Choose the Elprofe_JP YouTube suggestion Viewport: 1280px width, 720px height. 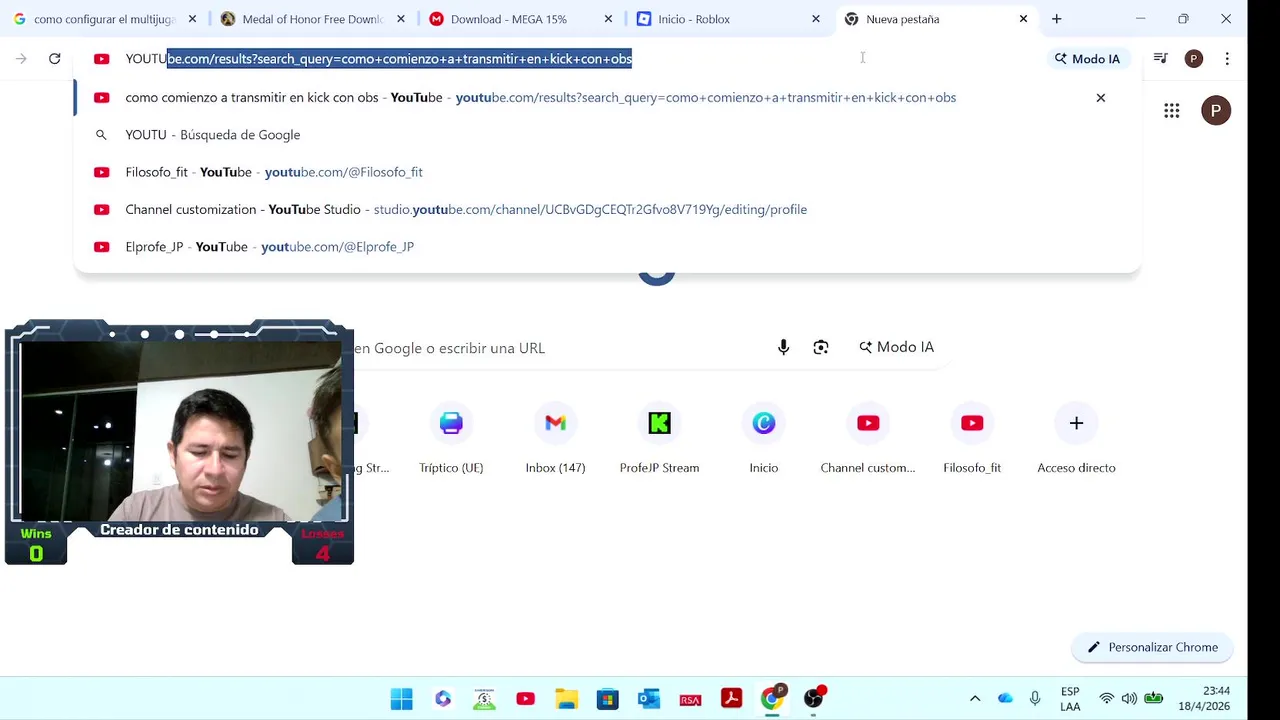click(607, 247)
